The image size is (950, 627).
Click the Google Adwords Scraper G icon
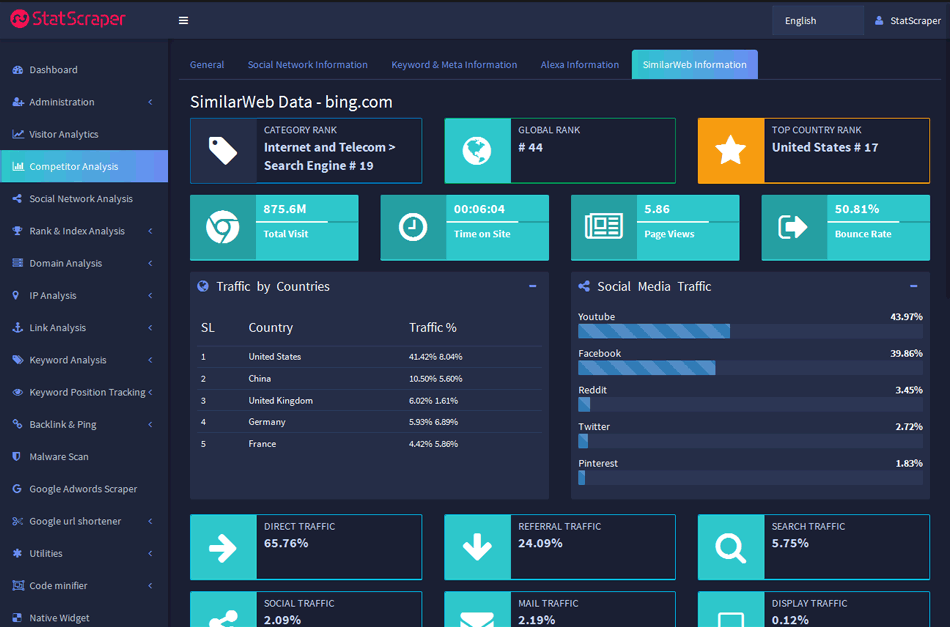[17, 489]
